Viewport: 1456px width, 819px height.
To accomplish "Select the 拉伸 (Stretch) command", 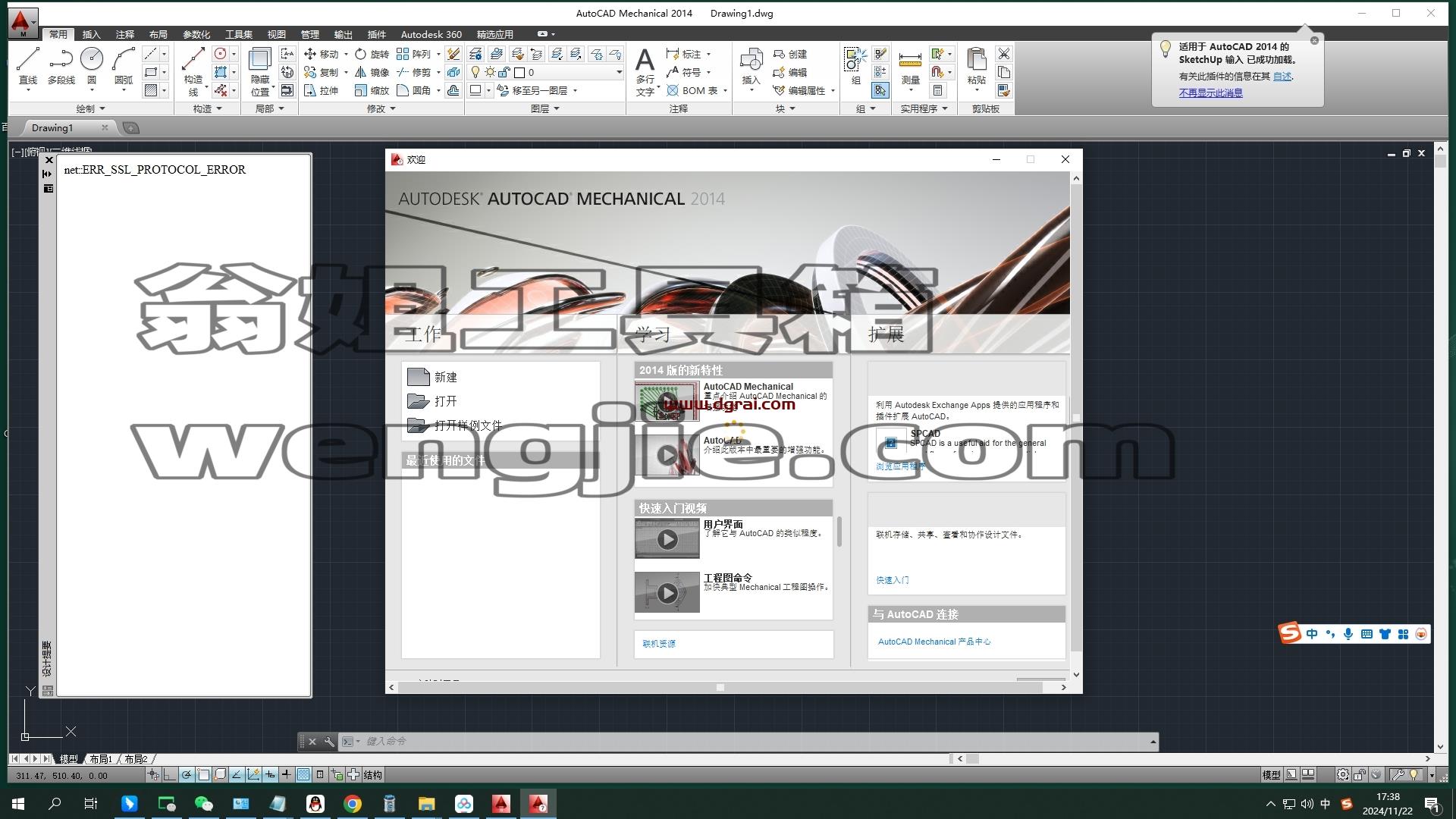I will [x=322, y=90].
